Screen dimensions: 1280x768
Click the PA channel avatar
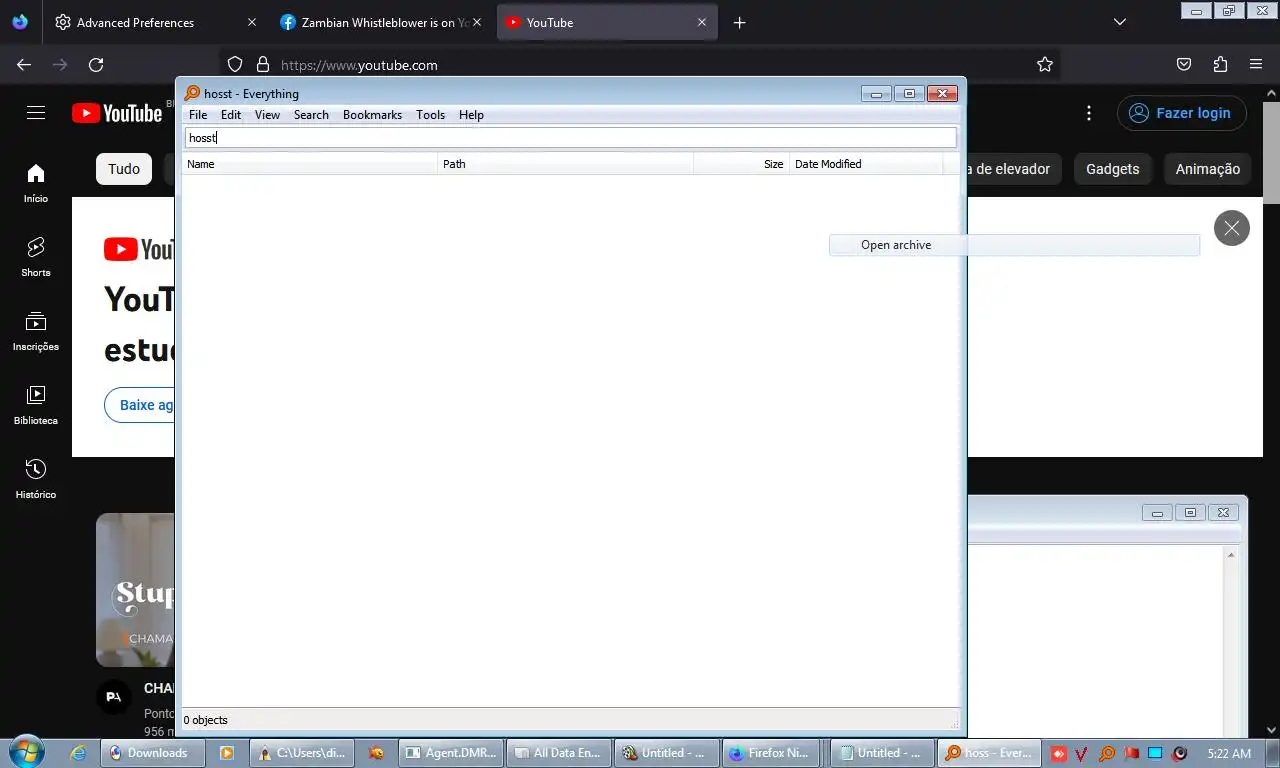[114, 696]
